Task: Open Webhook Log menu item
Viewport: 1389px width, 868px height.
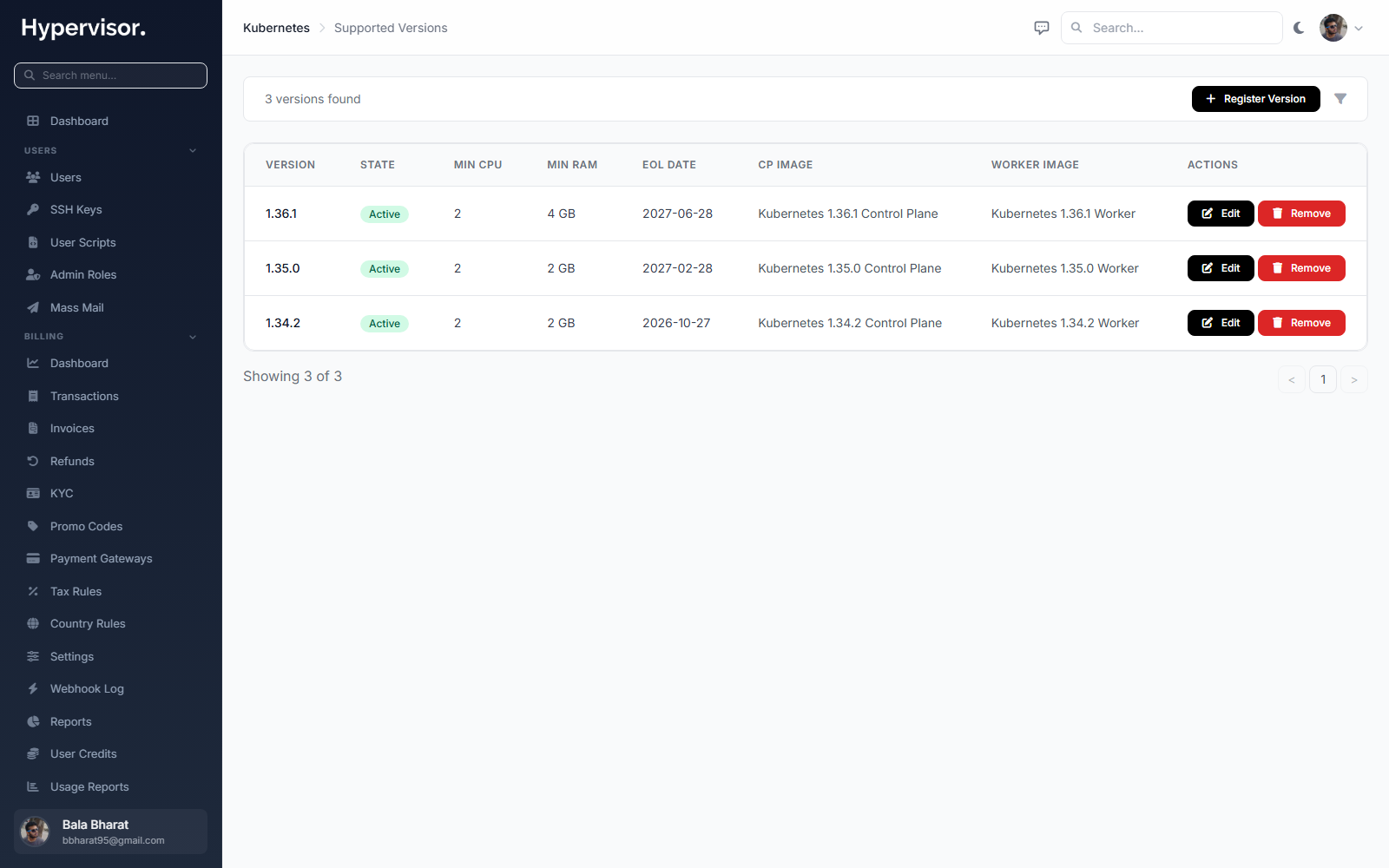Action: coord(111,688)
